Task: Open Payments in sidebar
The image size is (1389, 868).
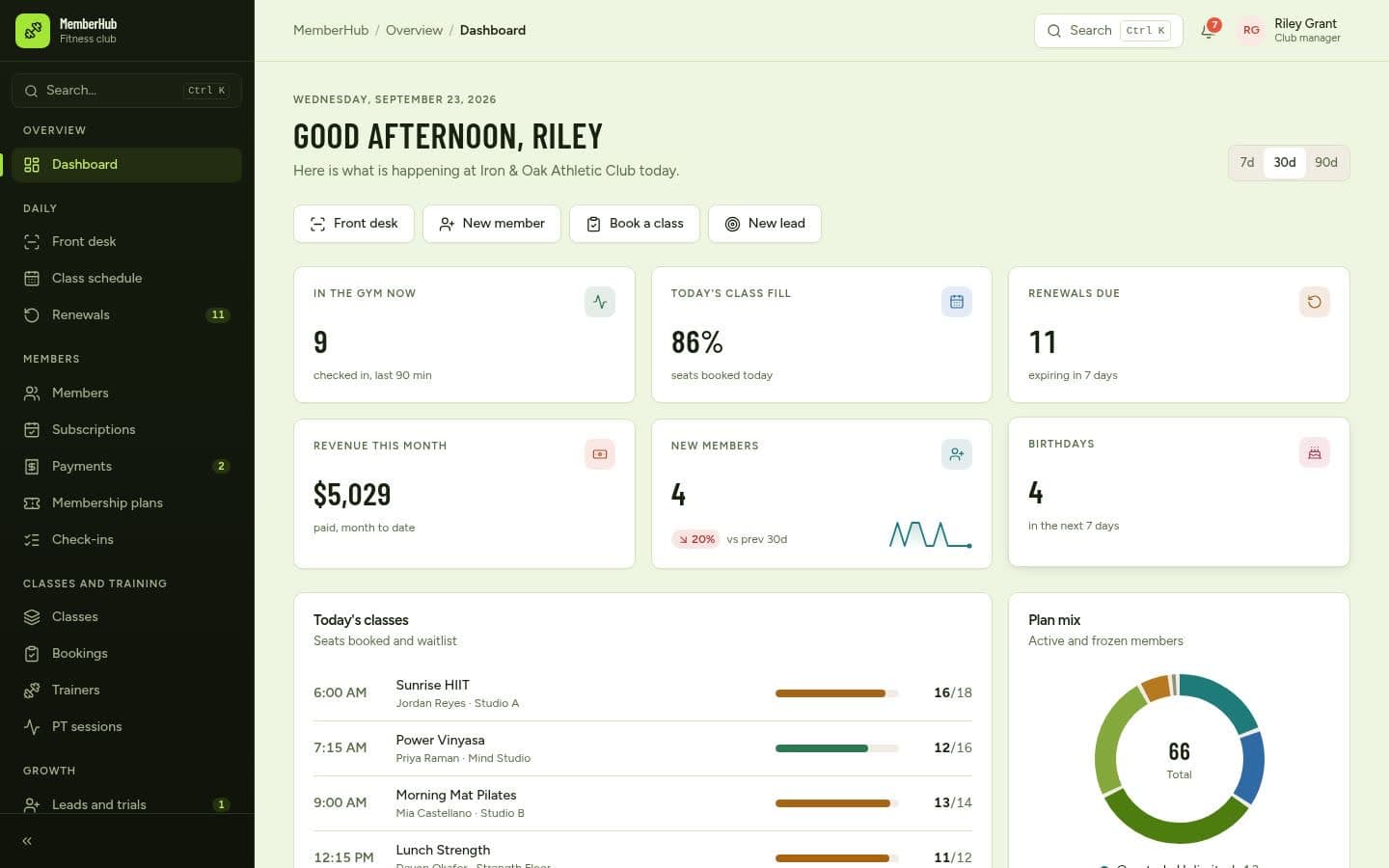Action: pos(126,466)
